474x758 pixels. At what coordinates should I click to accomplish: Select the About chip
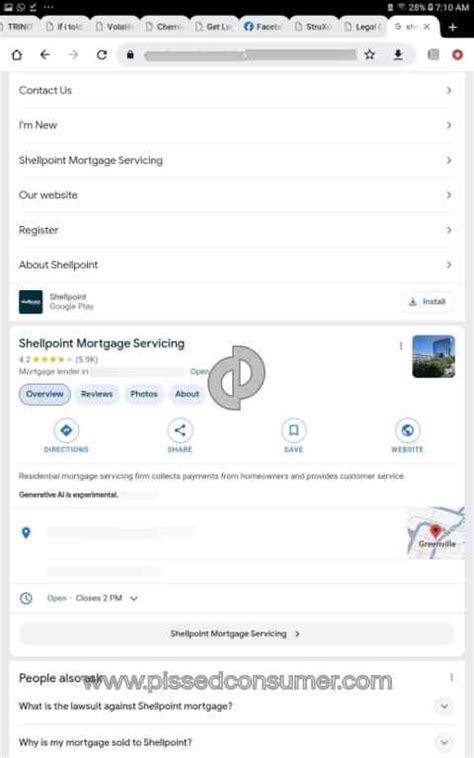click(187, 394)
